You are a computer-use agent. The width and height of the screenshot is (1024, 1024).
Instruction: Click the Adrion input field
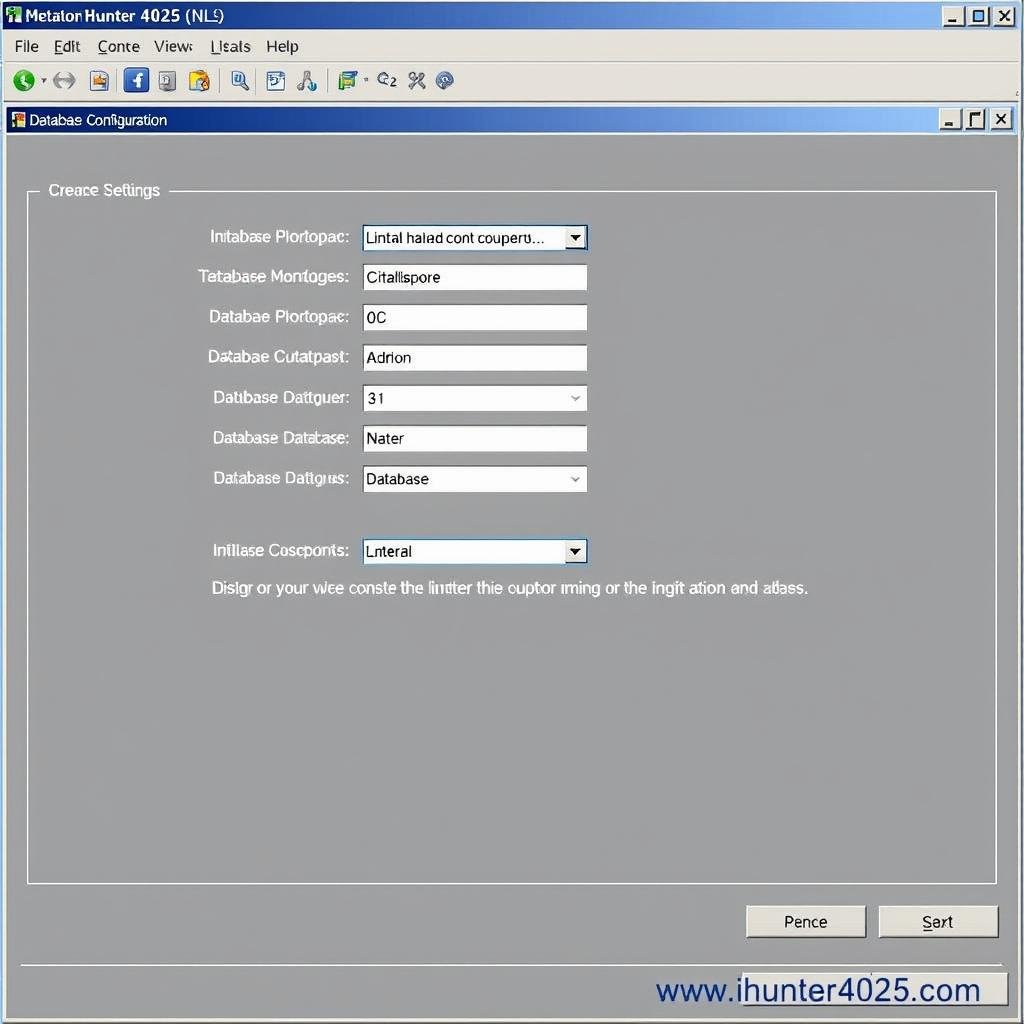tap(474, 357)
